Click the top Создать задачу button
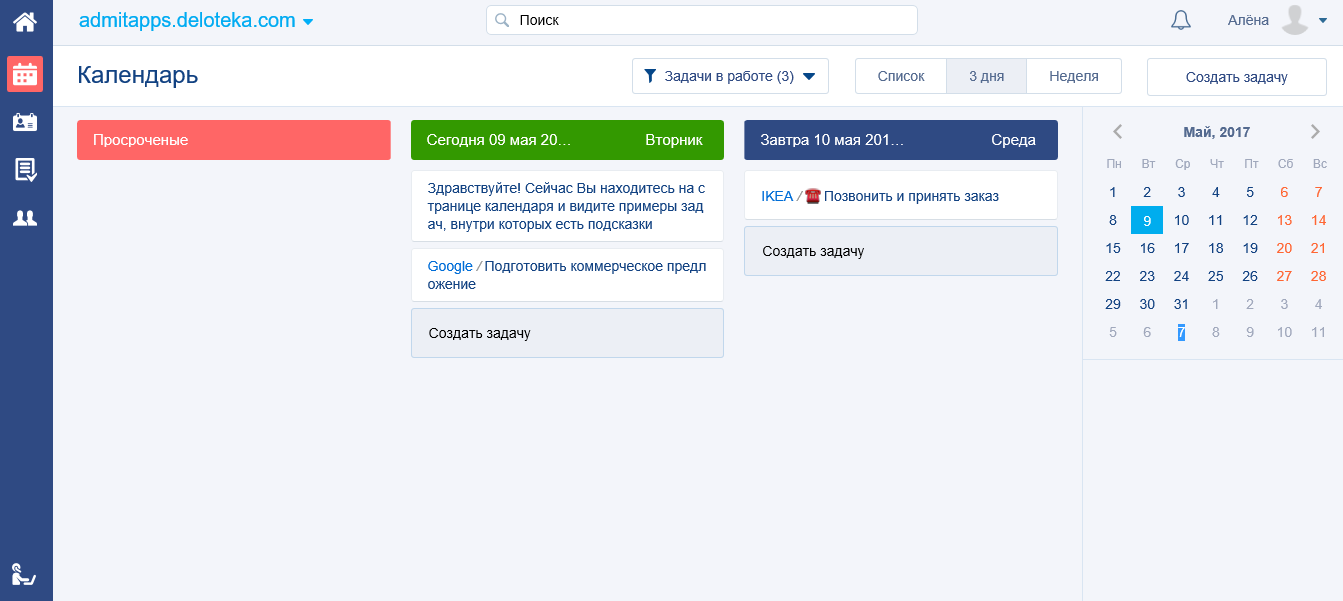1343x601 pixels. click(x=1237, y=77)
